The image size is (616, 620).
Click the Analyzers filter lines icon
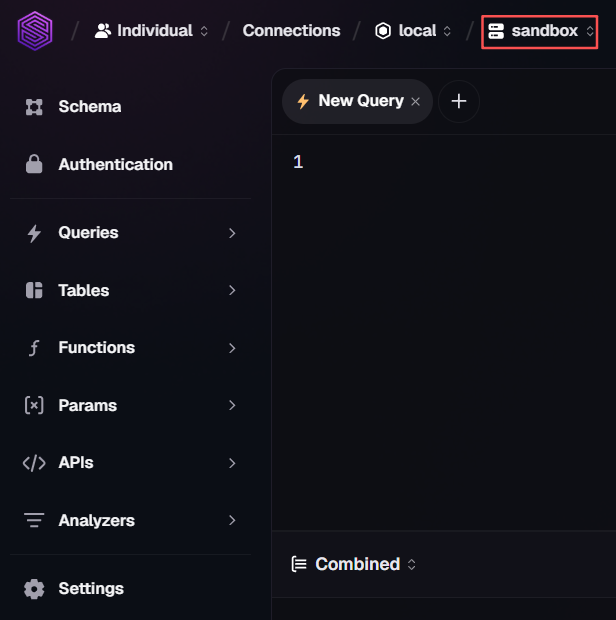pyautogui.click(x=34, y=520)
